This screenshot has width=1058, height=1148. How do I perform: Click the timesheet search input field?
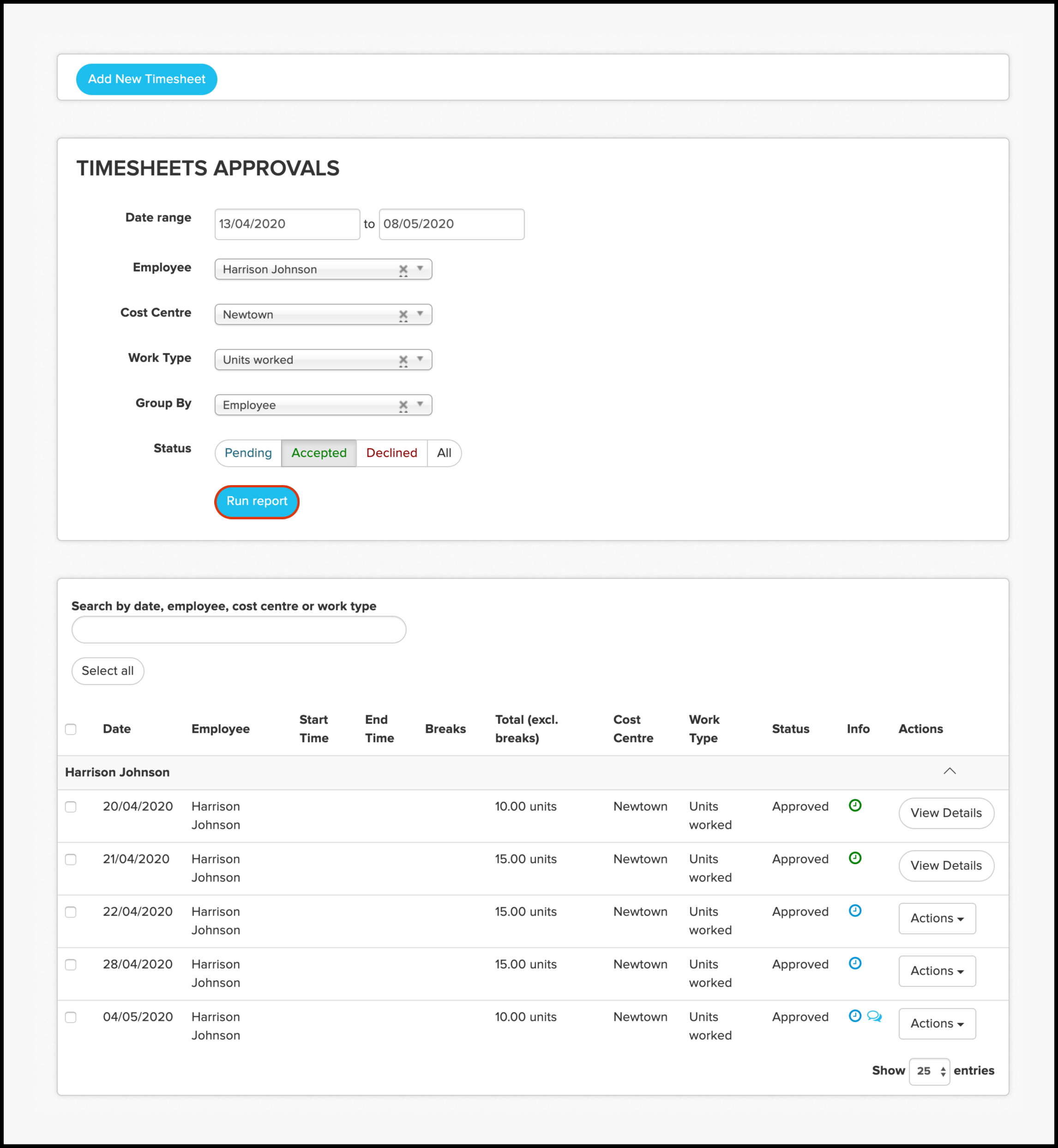click(239, 630)
